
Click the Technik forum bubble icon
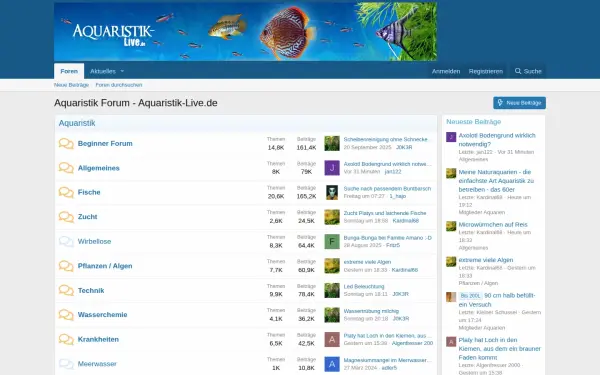pos(66,290)
